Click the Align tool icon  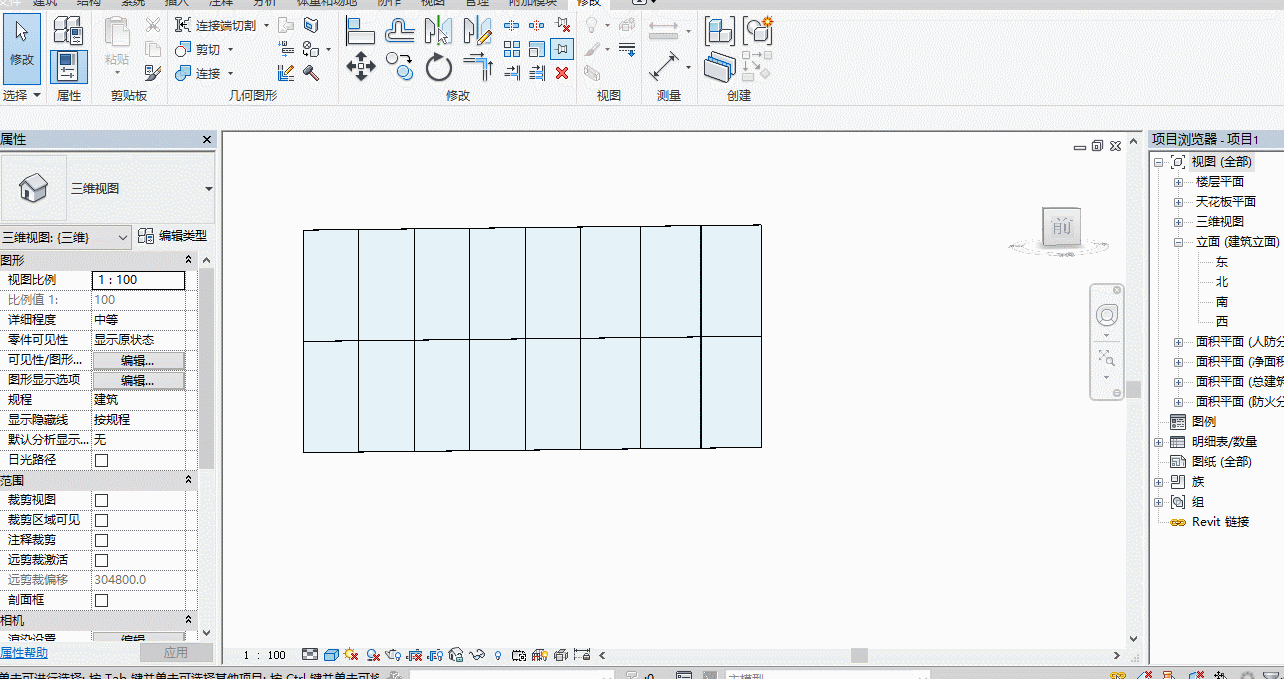tap(360, 31)
